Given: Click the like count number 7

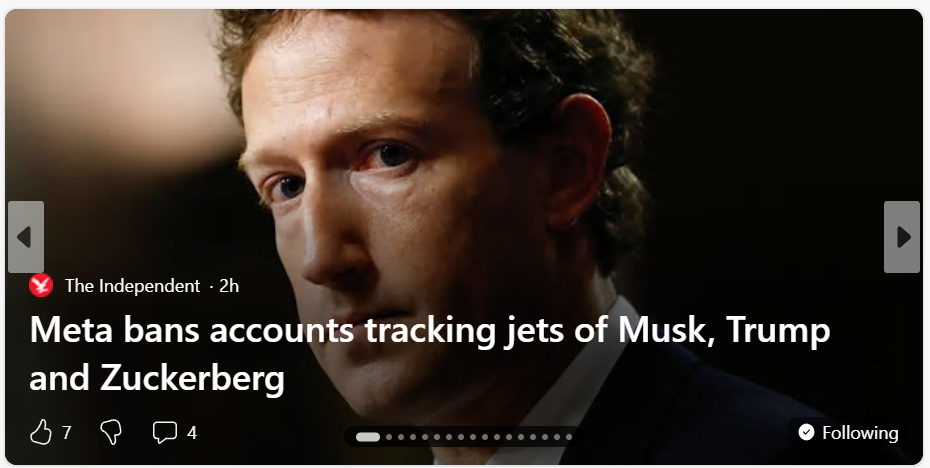Looking at the screenshot, I should [x=67, y=432].
